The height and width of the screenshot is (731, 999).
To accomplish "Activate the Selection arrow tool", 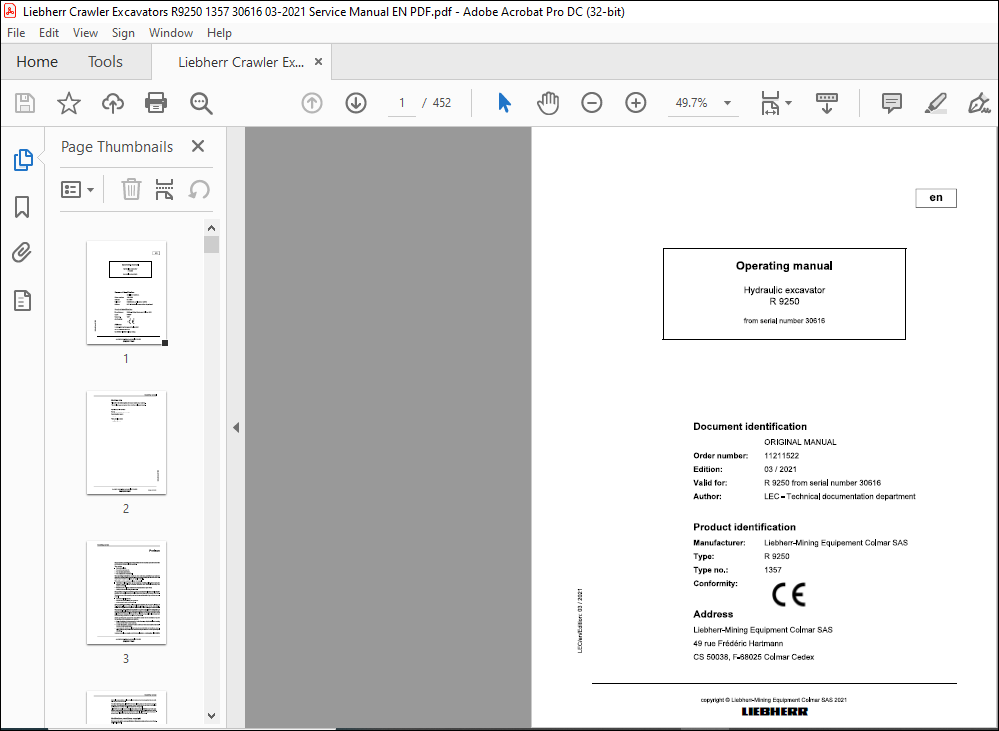I will [504, 103].
